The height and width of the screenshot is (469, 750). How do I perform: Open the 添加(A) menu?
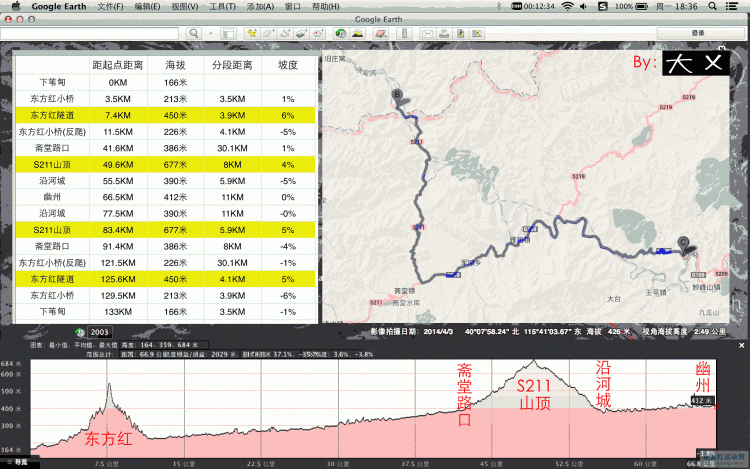click(260, 6)
